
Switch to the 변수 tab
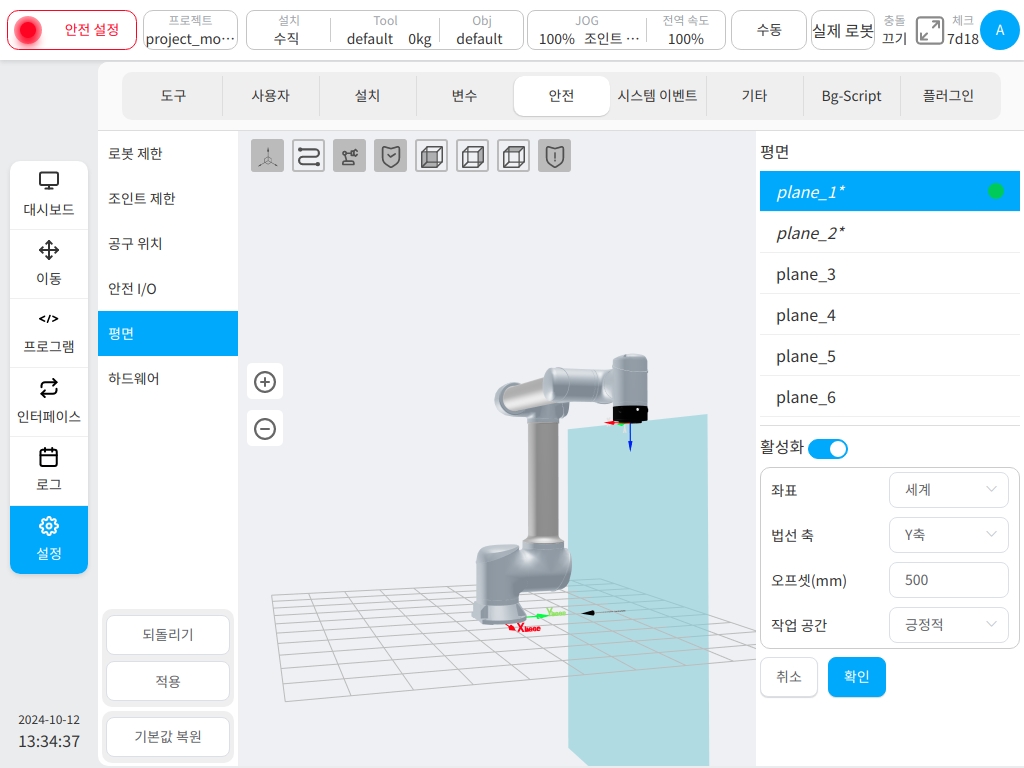click(x=464, y=96)
